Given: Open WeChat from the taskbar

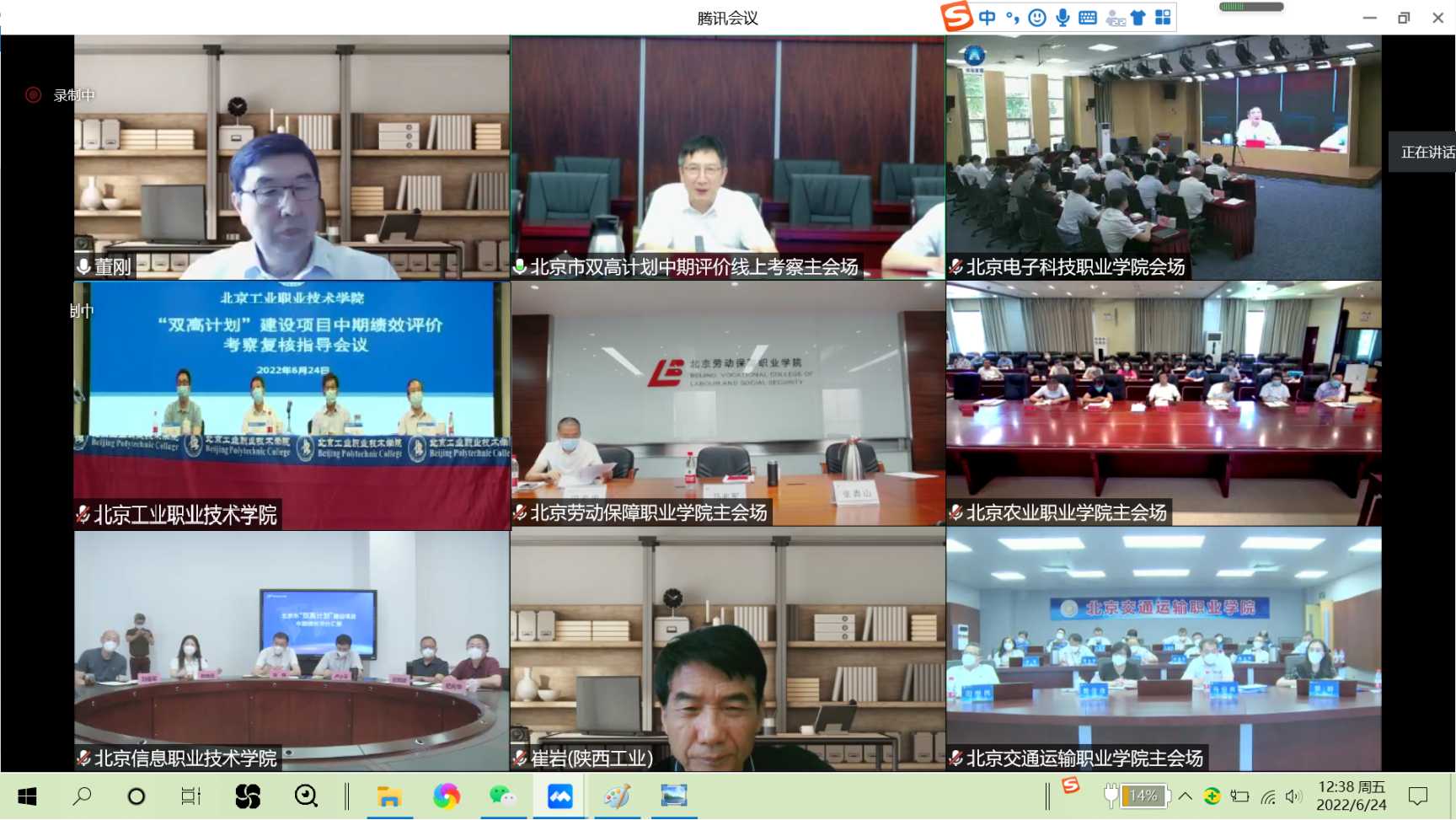Looking at the screenshot, I should (503, 796).
